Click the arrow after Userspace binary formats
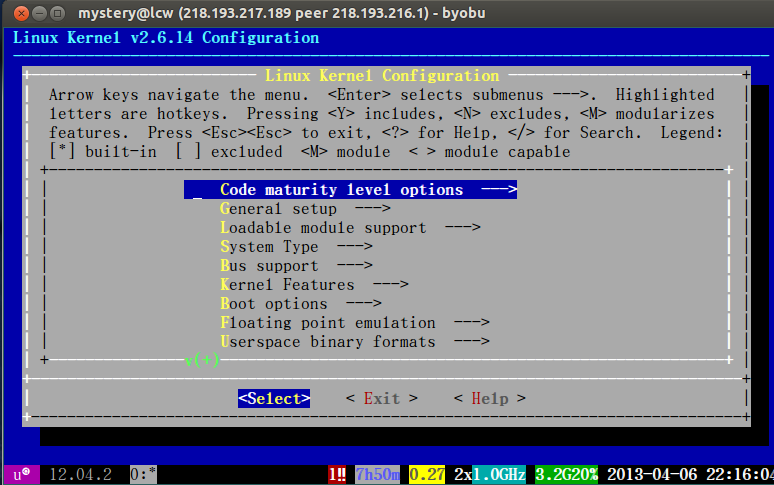 471,341
